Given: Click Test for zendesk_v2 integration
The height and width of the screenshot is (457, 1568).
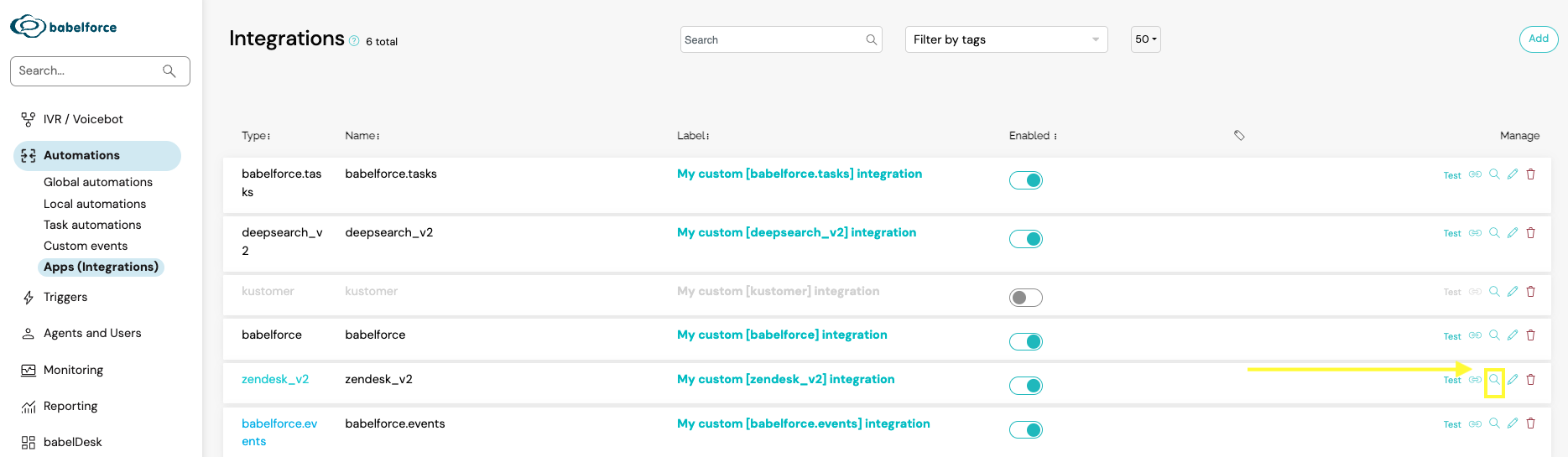Looking at the screenshot, I should coord(1452,381).
